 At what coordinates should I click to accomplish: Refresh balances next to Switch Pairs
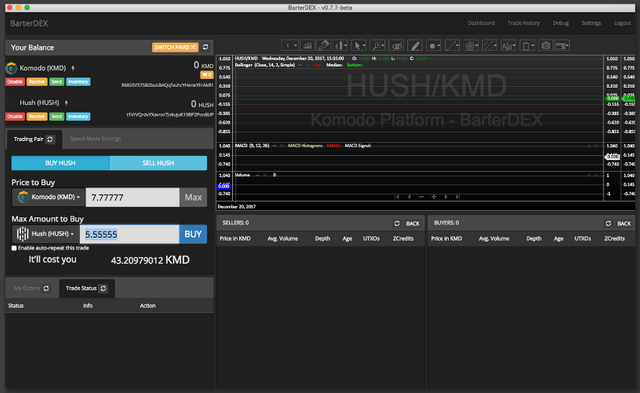tap(206, 47)
